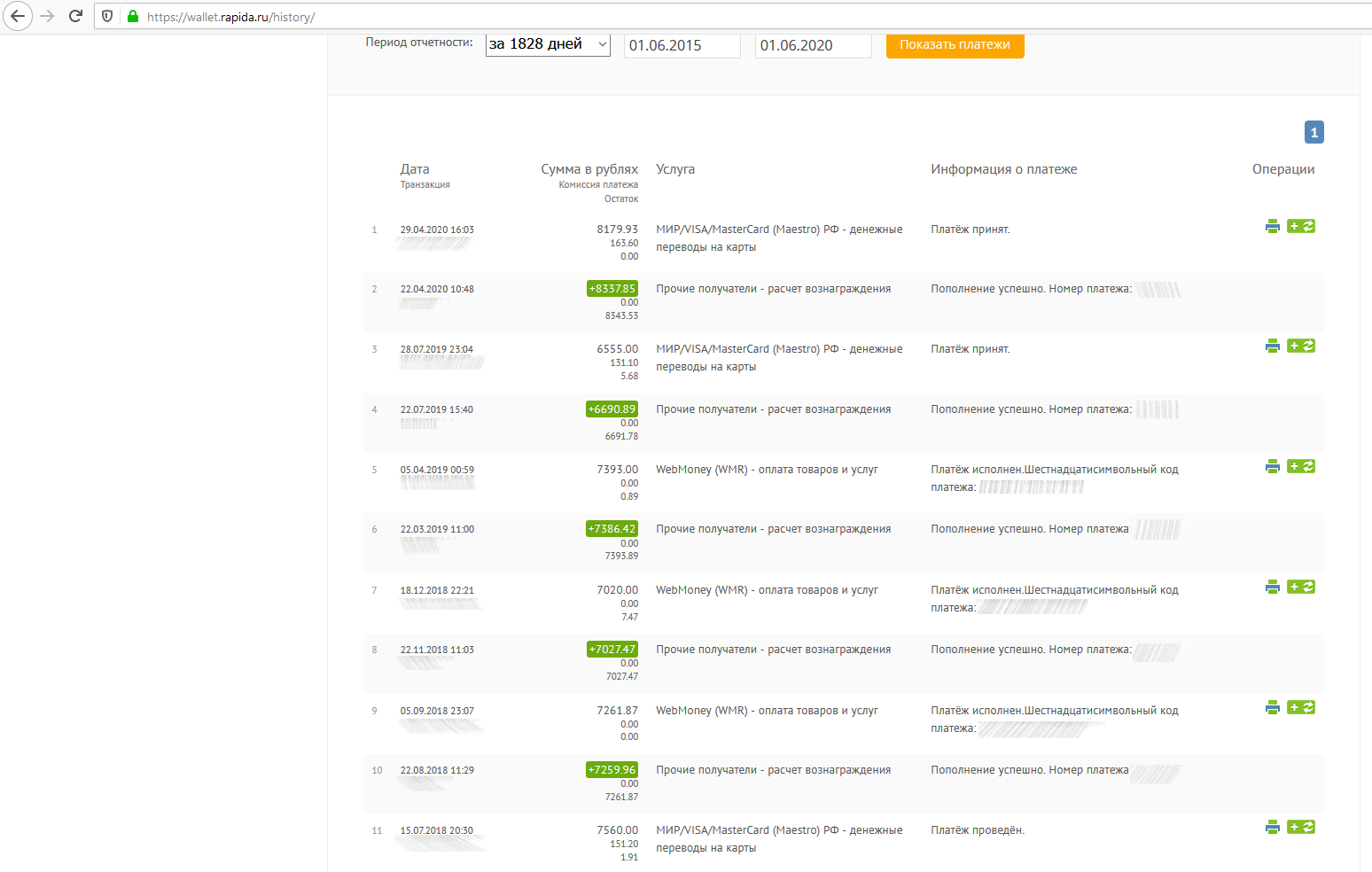Repeat the 28.07.2019 23:04 card transfer
Viewport: 1372px width, 872px height.
point(1301,346)
